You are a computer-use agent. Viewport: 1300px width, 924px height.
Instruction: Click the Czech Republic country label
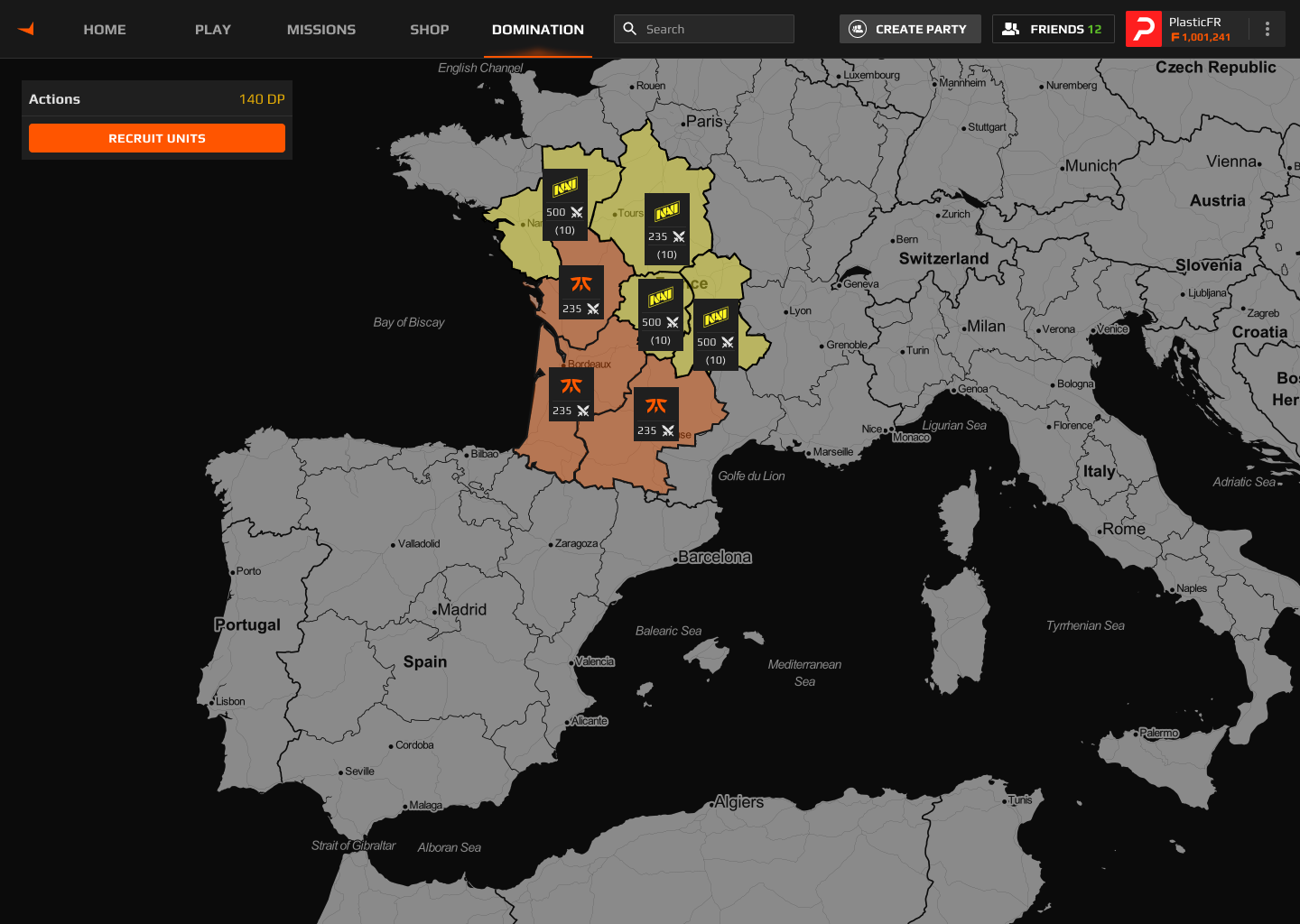click(1216, 67)
